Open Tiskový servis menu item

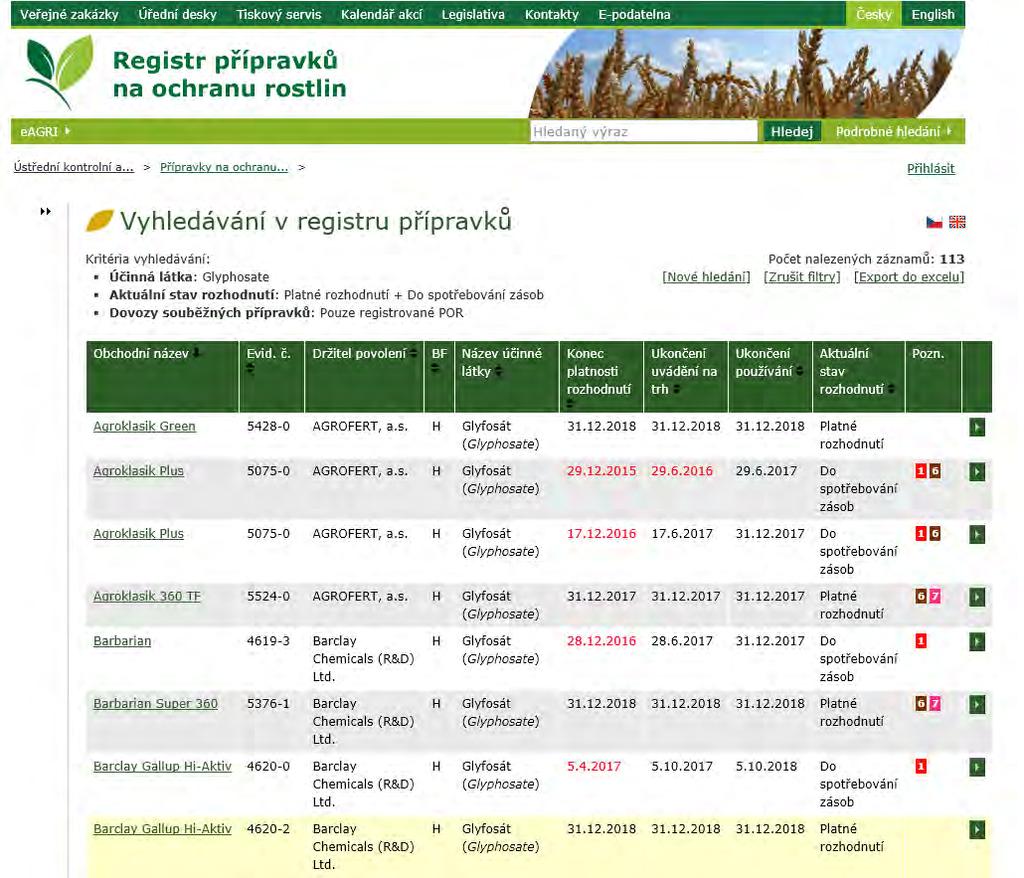click(279, 14)
